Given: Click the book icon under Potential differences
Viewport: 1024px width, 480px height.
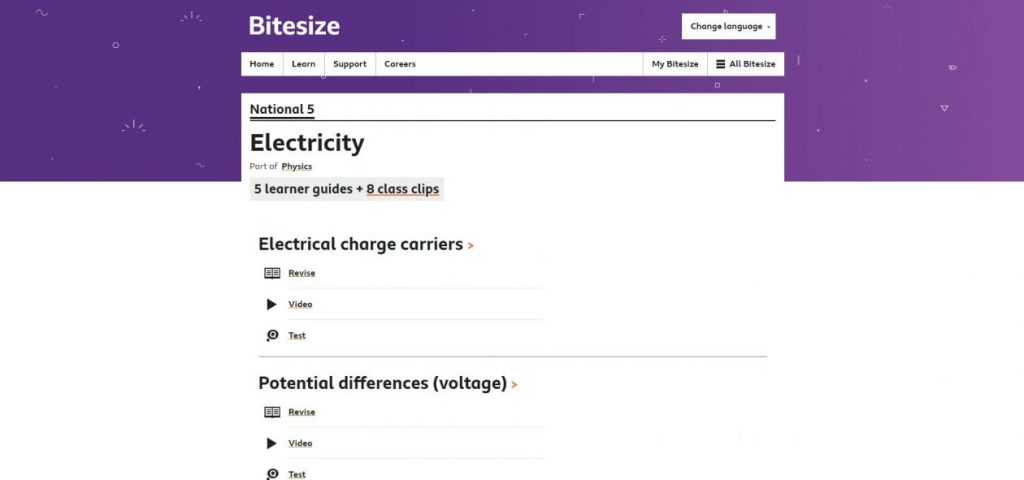Looking at the screenshot, I should click(272, 412).
